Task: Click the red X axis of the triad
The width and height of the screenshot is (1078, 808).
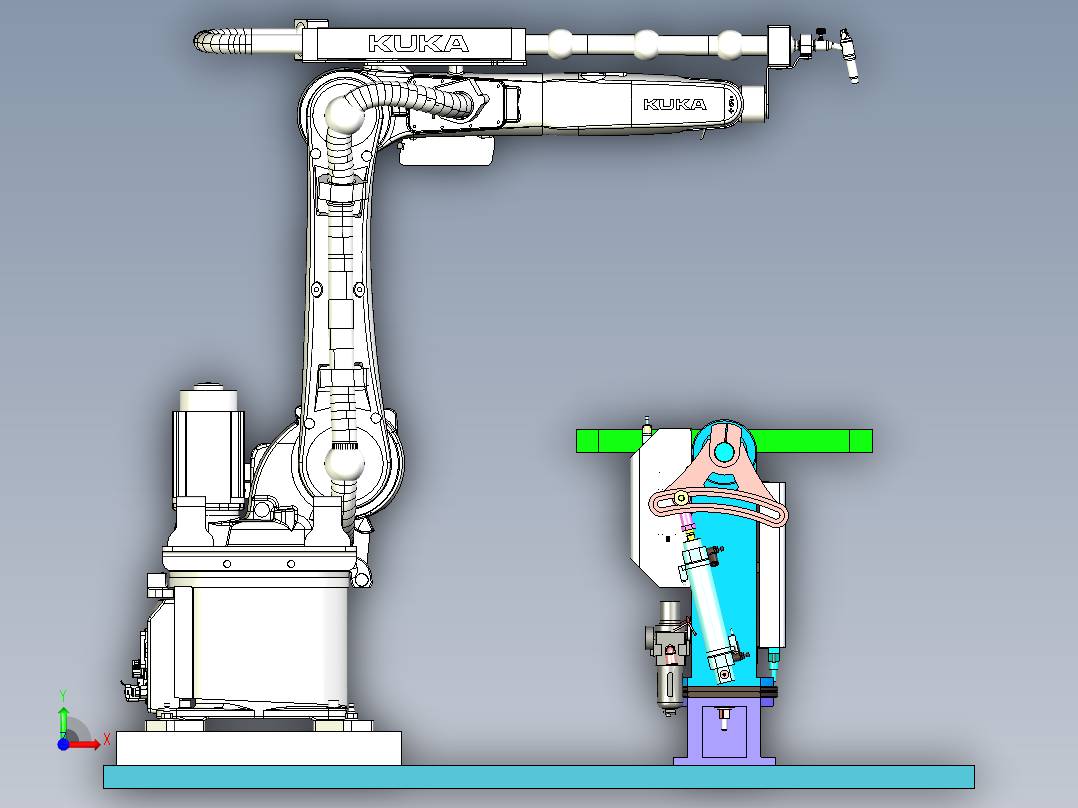Action: 86,744
